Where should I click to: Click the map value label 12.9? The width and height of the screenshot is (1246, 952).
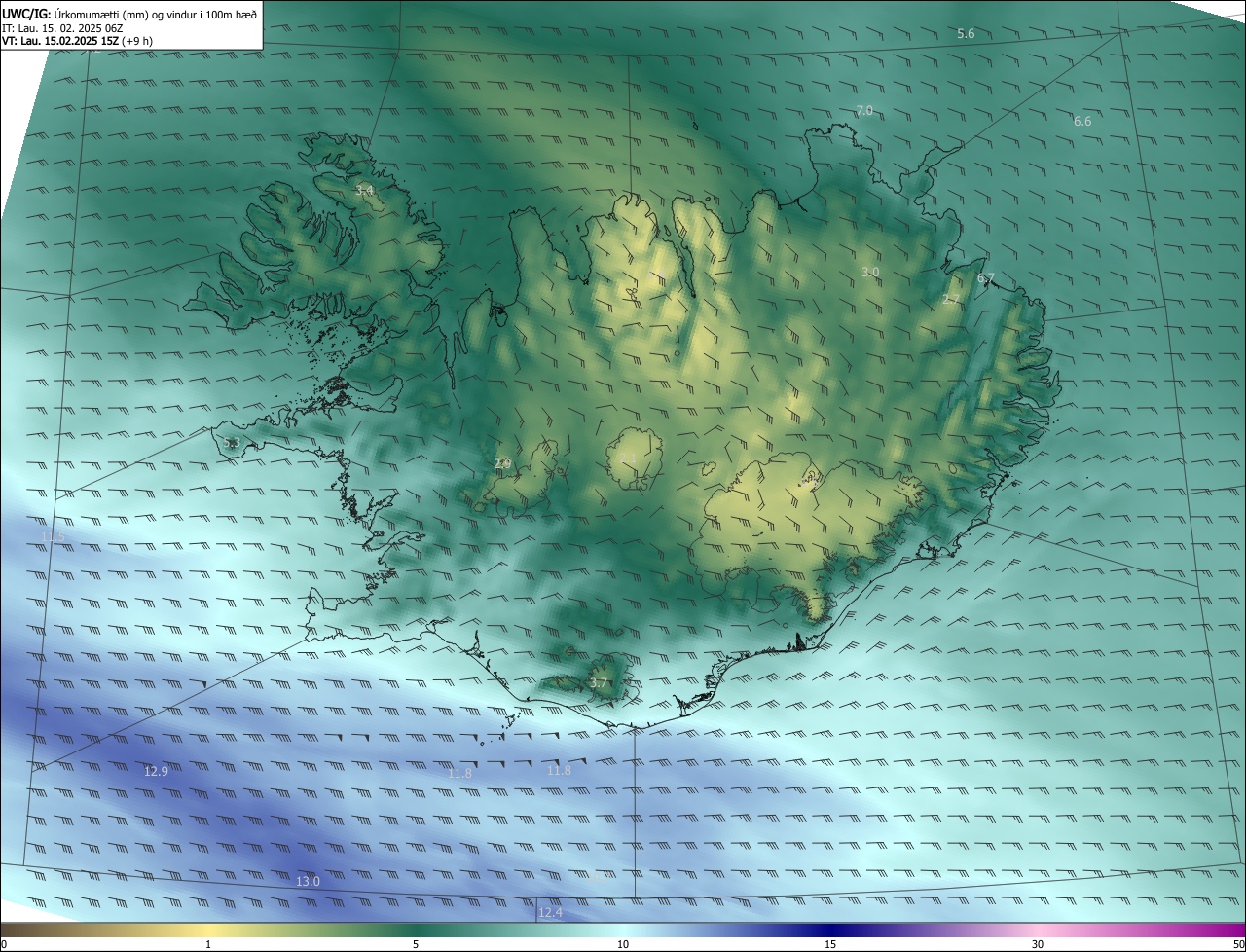156,772
